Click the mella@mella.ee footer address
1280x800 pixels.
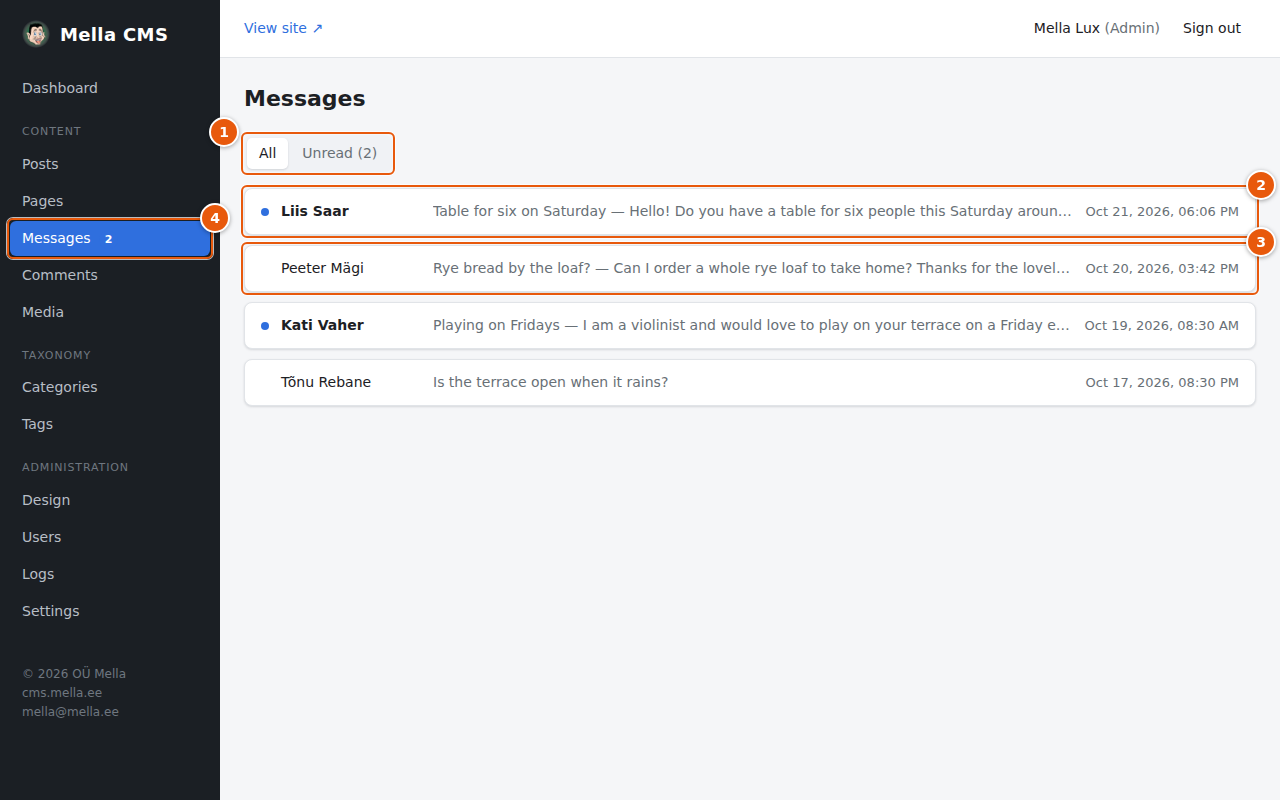pyautogui.click(x=70, y=712)
